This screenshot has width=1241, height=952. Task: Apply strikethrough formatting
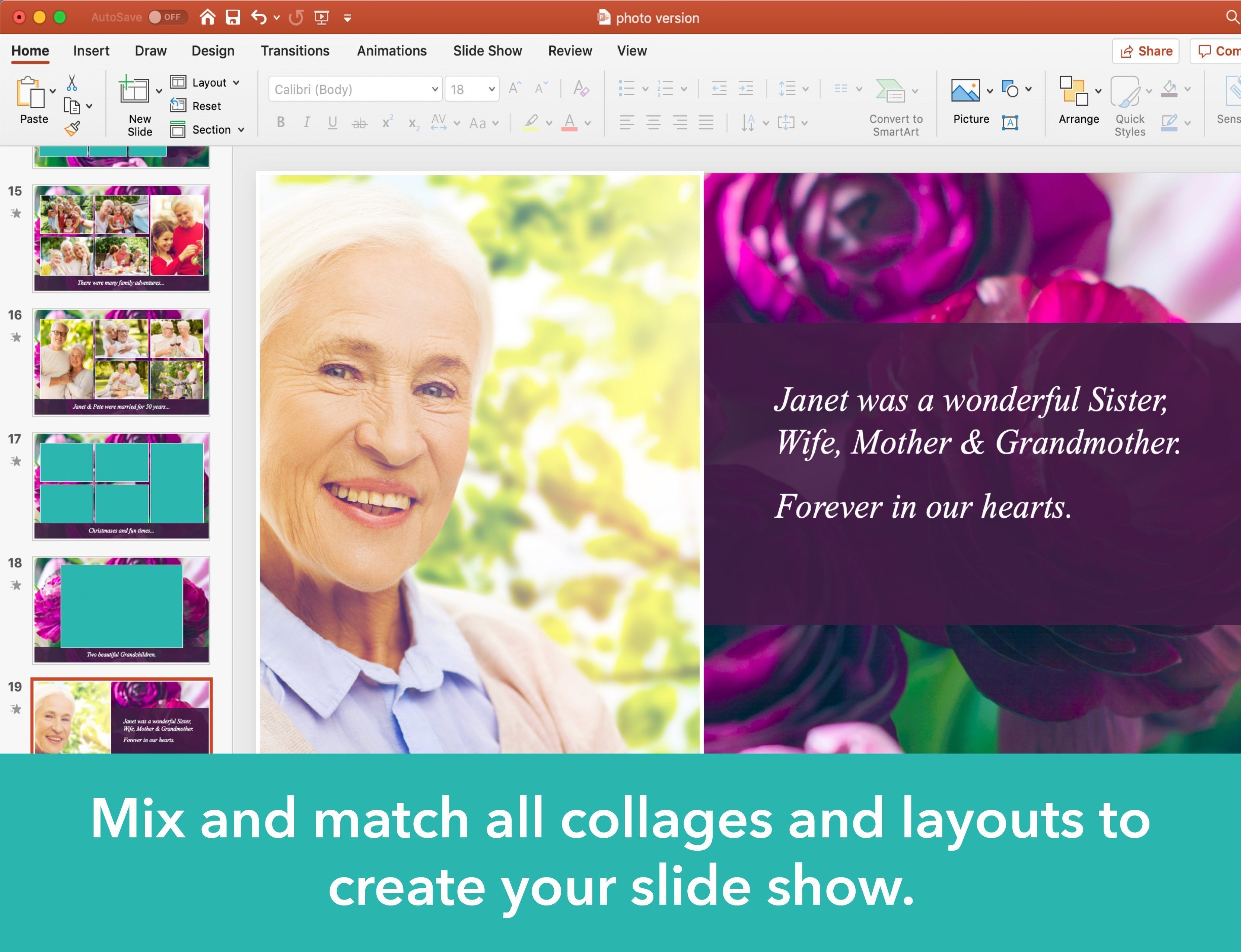(x=360, y=122)
